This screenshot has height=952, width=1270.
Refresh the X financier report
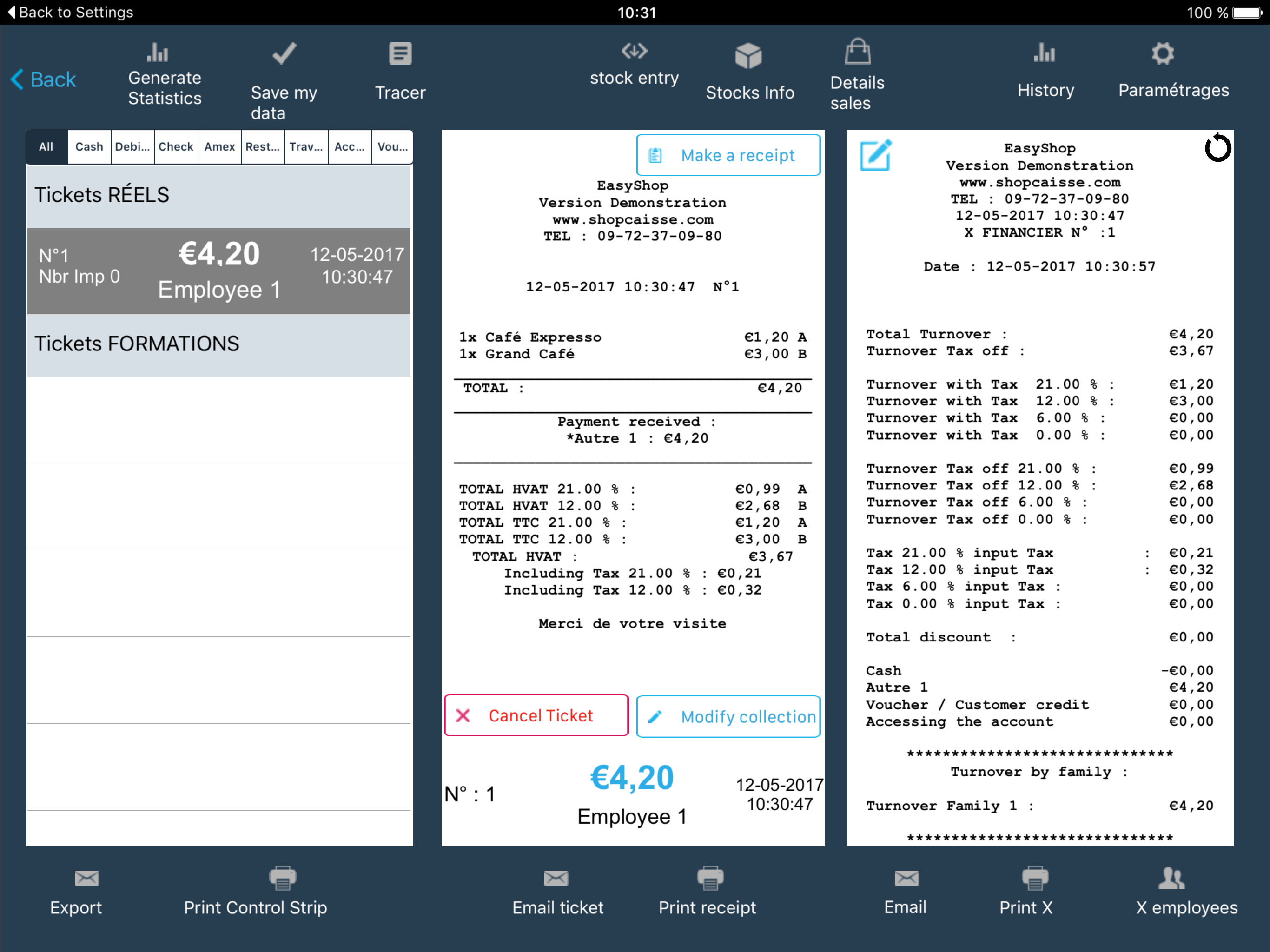pyautogui.click(x=1217, y=148)
